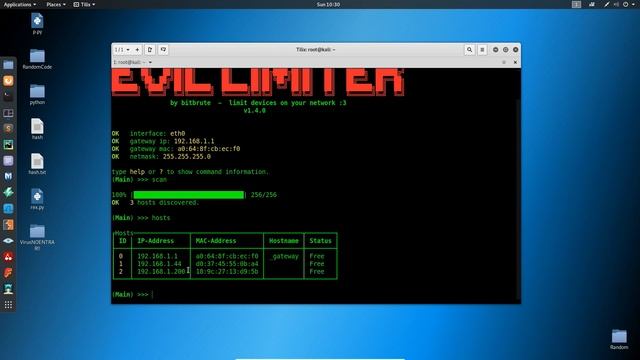This screenshot has width=640, height=360.
Task: Maximize the terminal pane icon
Action: tap(504, 62)
